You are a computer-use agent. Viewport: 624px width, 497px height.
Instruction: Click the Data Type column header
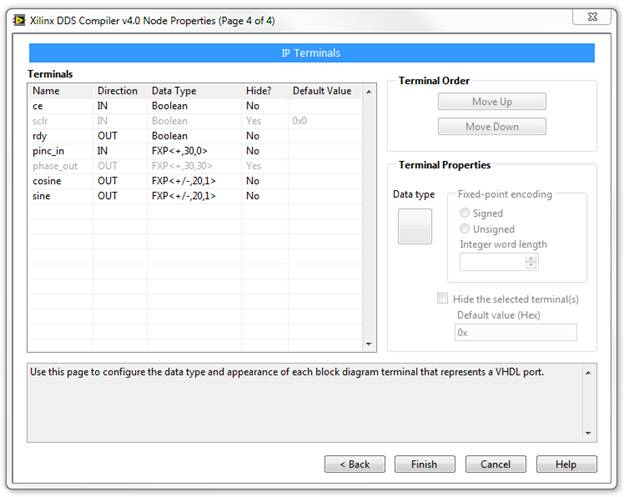pyautogui.click(x=195, y=91)
